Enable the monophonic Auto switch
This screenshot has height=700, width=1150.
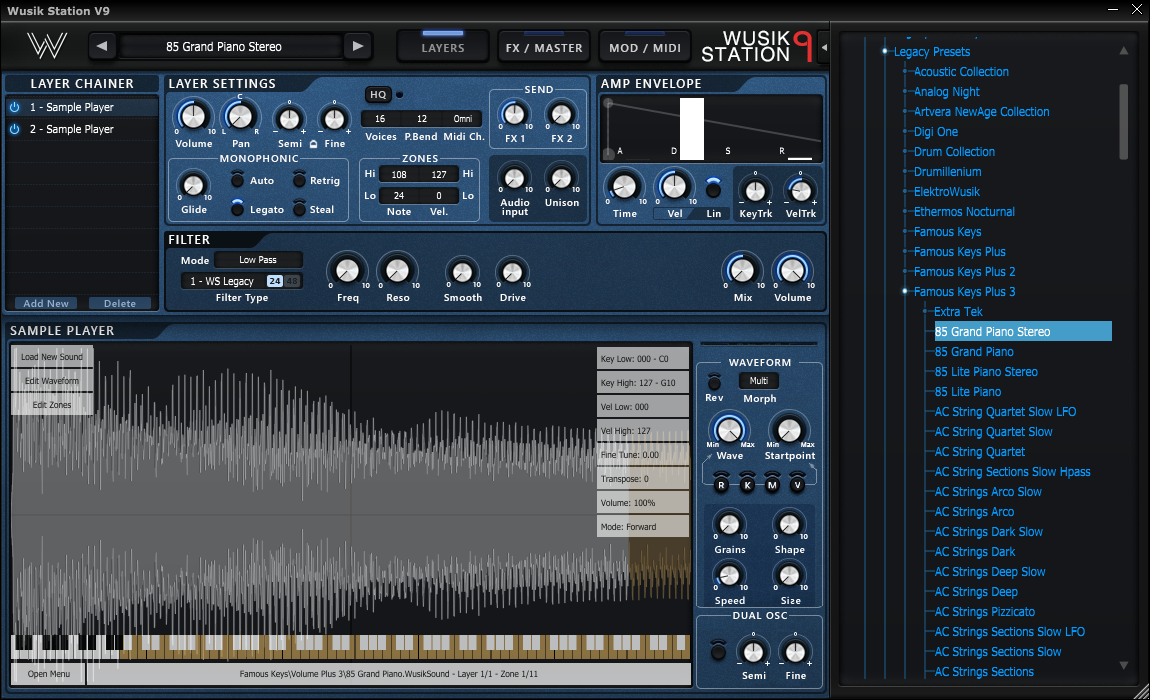pyautogui.click(x=238, y=180)
